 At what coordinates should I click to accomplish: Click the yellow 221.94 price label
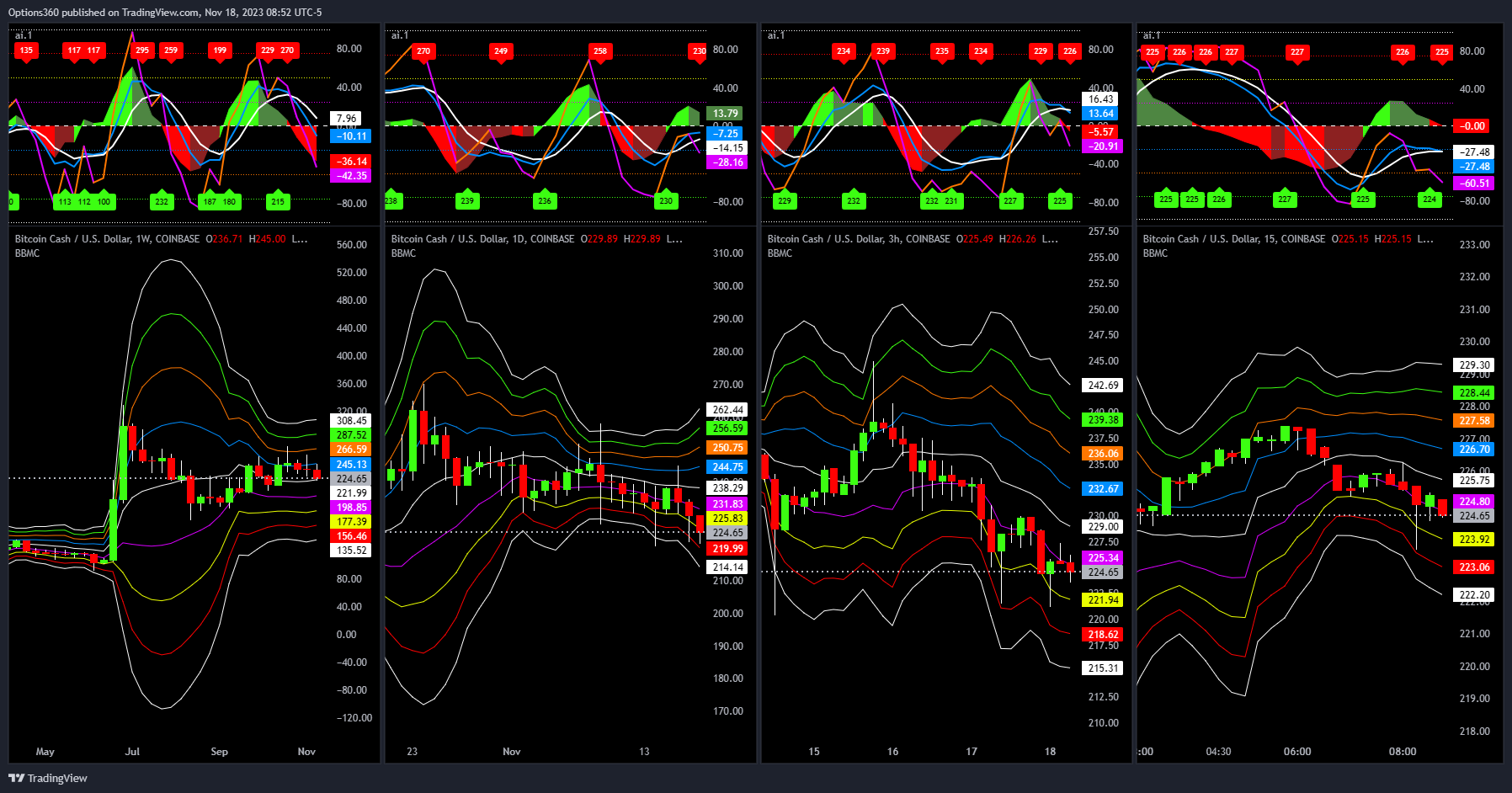(x=1103, y=600)
